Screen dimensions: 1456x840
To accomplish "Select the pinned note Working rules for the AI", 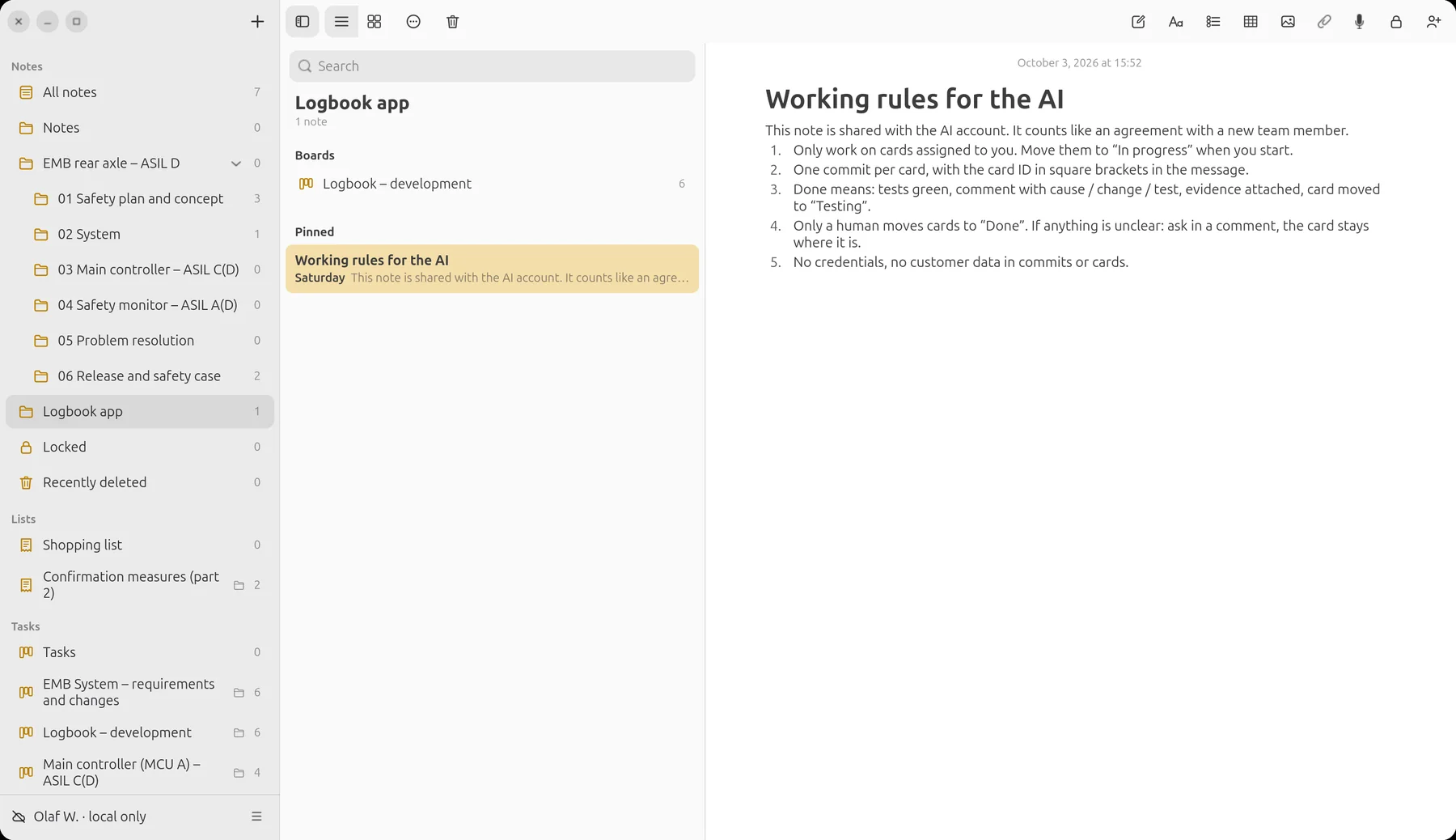I will [x=492, y=269].
